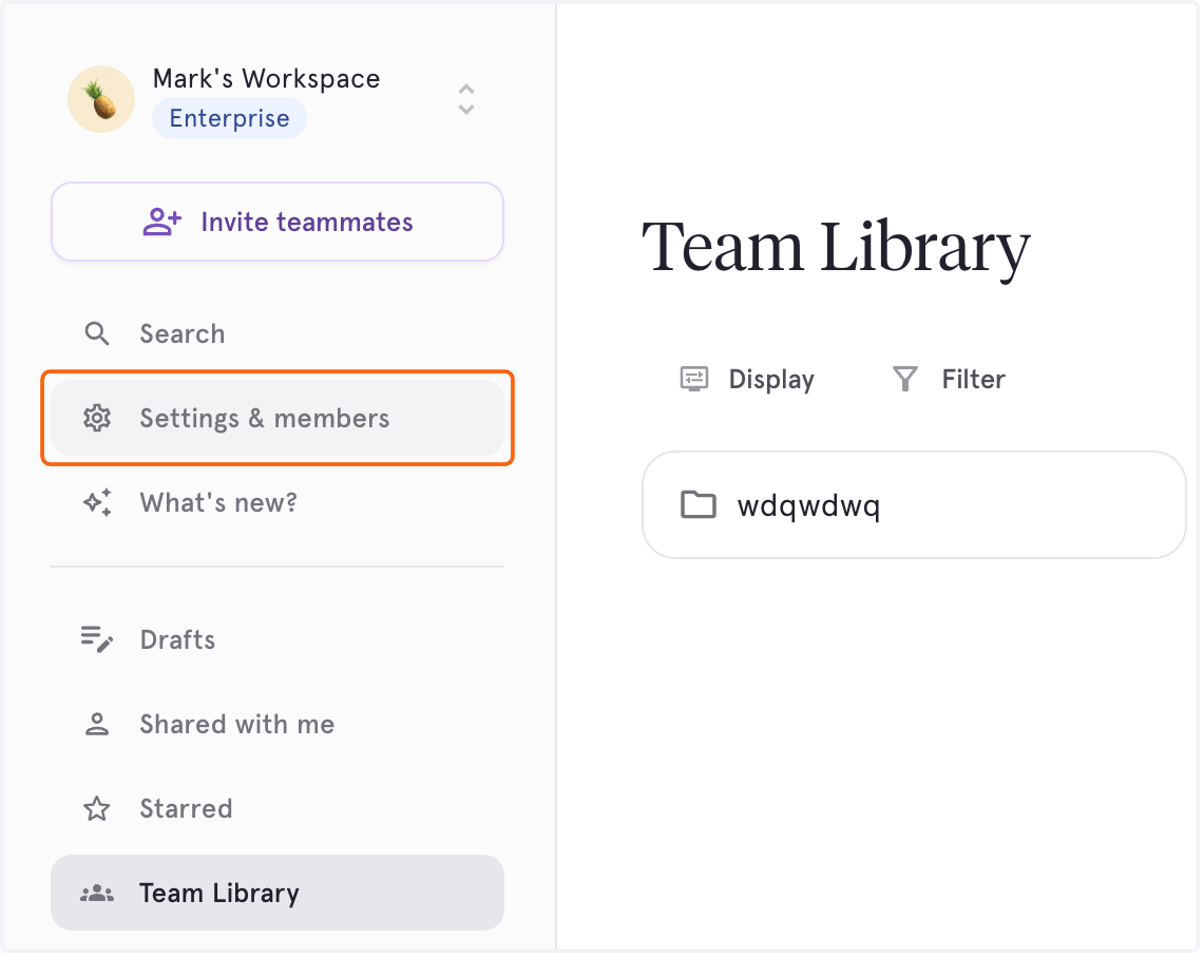Click the Invite teammates button
The image size is (1200, 953).
pyautogui.click(x=277, y=222)
